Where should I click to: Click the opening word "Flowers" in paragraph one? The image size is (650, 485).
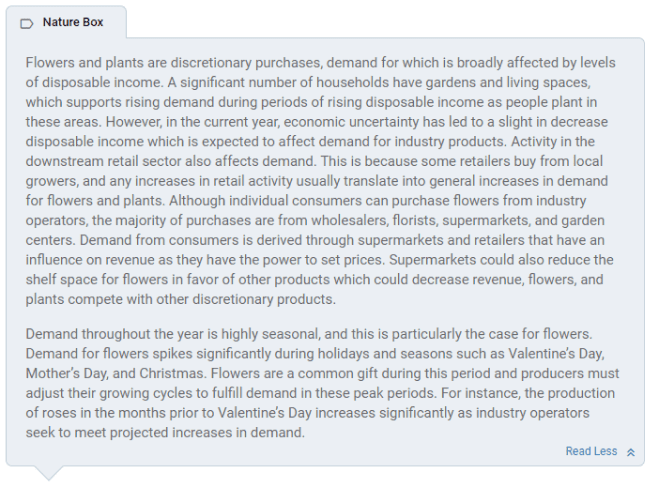pos(51,63)
